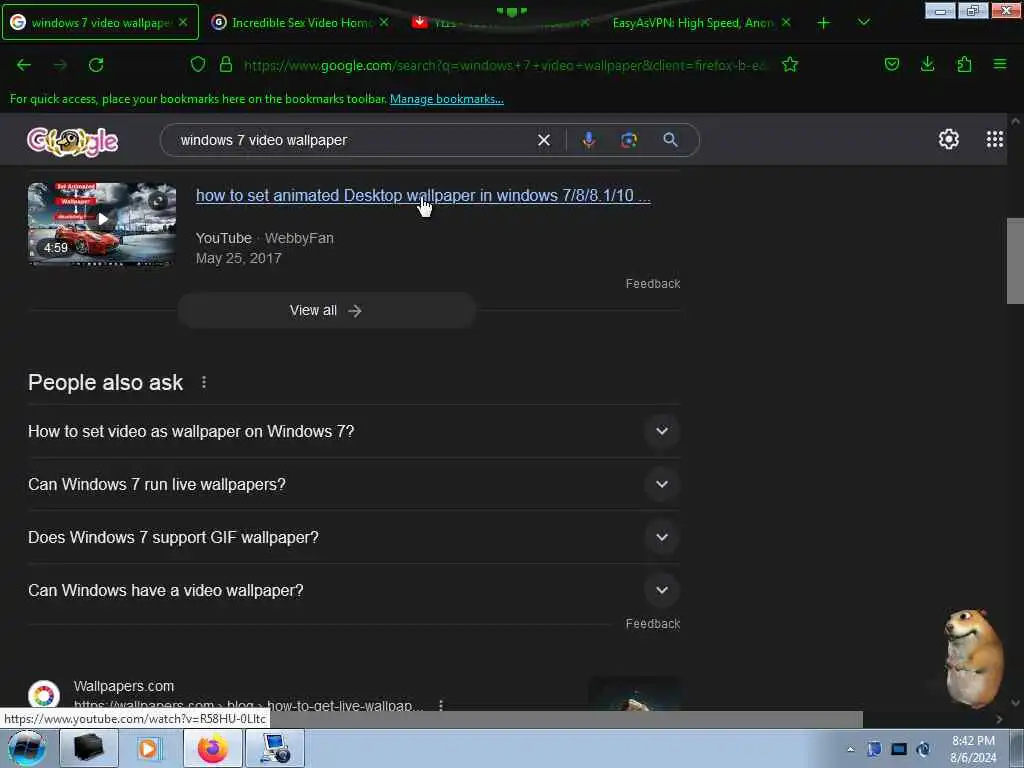
Task: Expand Does Windows 7 support GIF wallpaper question
Action: click(x=354, y=537)
